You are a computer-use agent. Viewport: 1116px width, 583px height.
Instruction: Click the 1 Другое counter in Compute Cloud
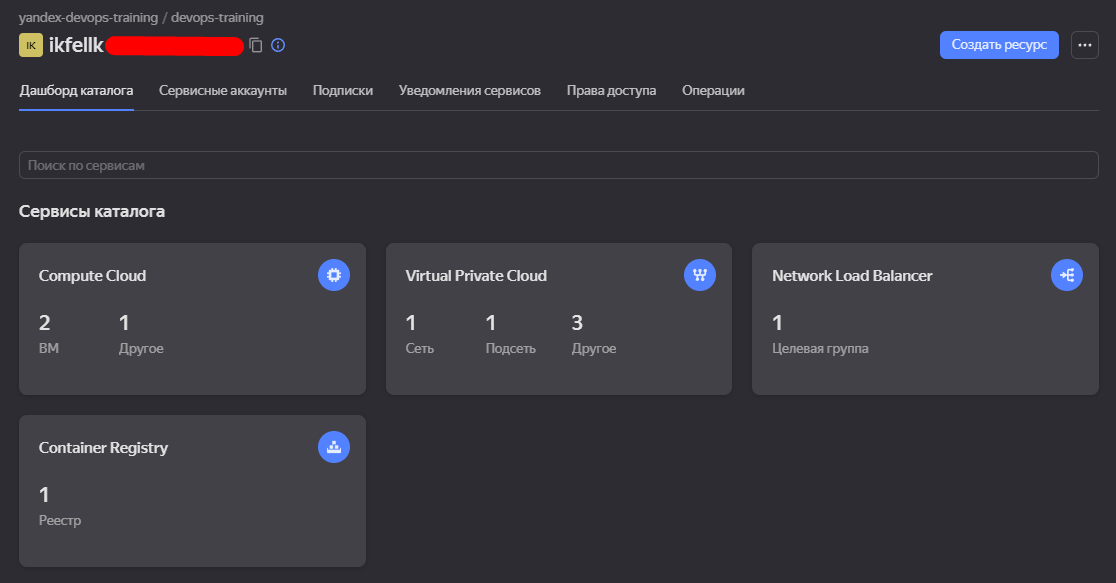coord(141,334)
